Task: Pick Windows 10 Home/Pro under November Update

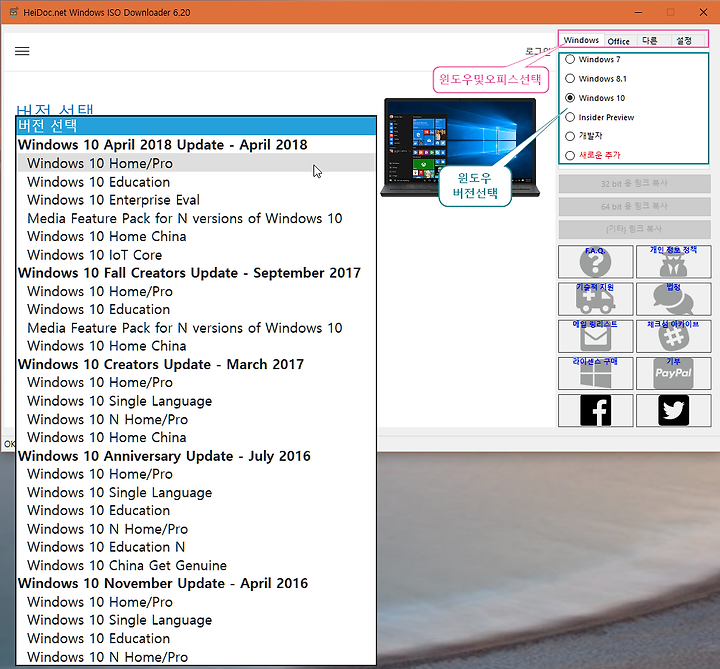Action: pos(196,602)
